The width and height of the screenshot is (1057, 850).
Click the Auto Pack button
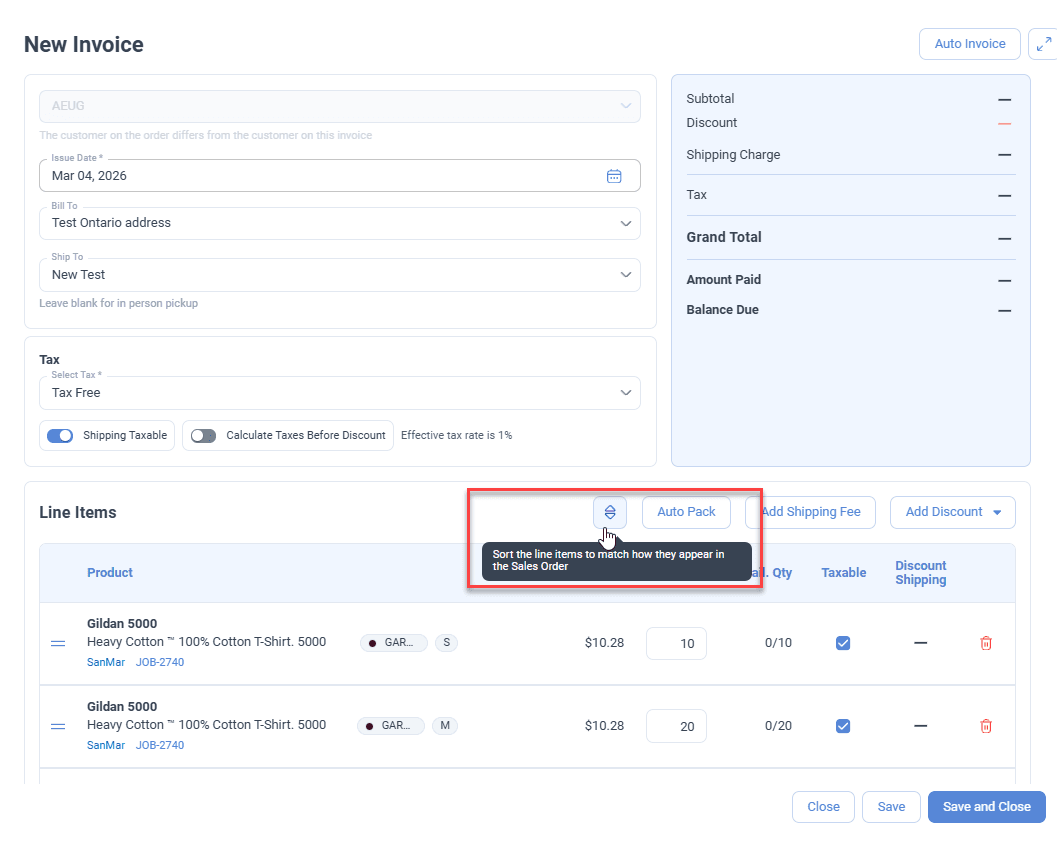tap(686, 512)
